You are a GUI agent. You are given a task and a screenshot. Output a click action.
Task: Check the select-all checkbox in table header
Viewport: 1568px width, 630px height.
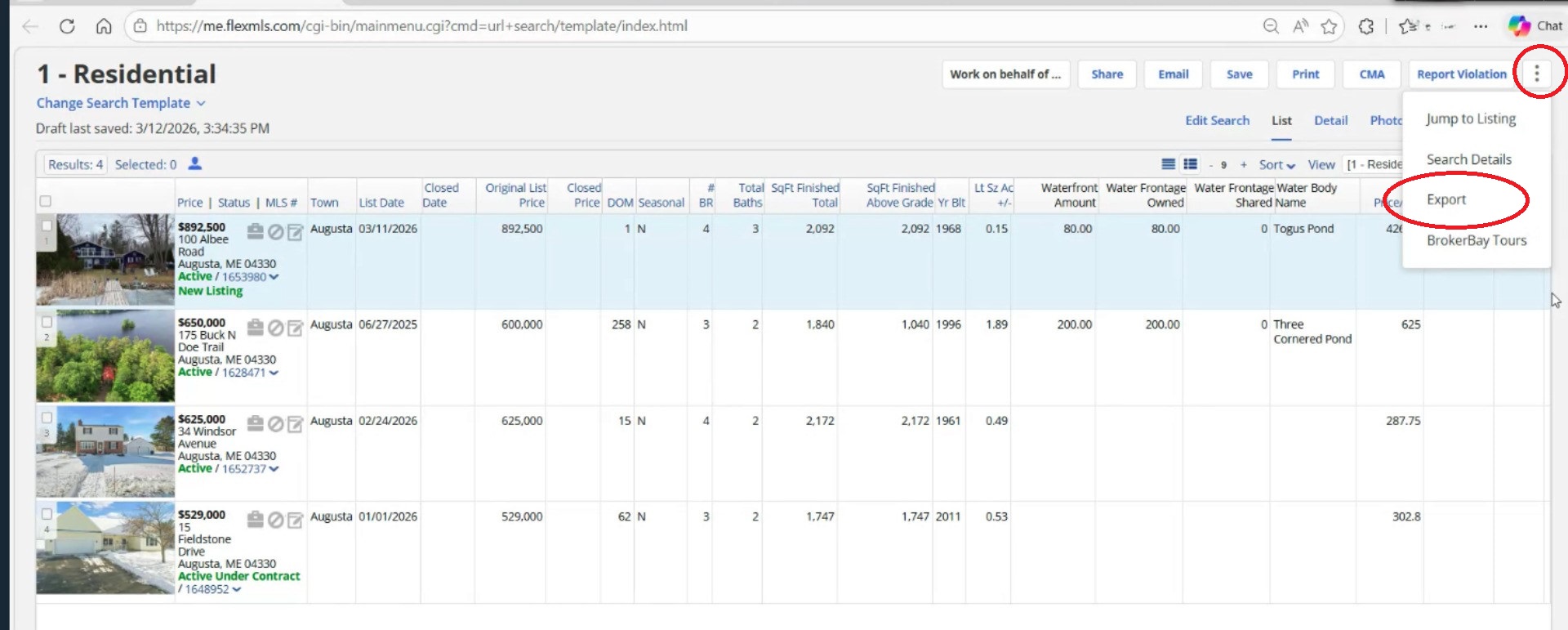click(46, 201)
